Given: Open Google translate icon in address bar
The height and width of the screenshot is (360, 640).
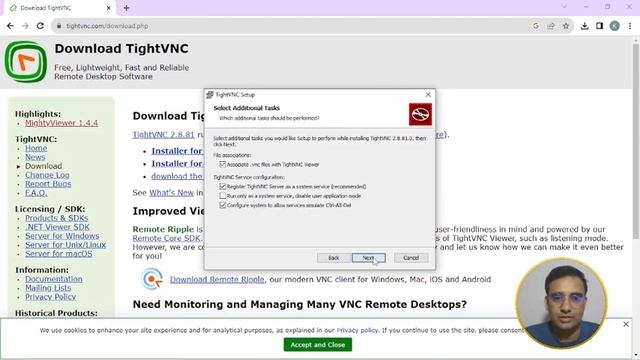Looking at the screenshot, I should [536, 26].
